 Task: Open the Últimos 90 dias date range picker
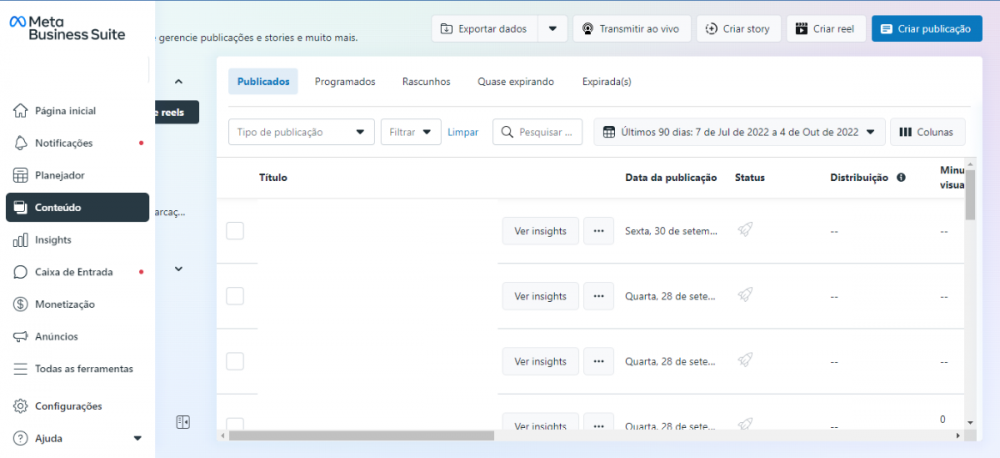pos(739,132)
